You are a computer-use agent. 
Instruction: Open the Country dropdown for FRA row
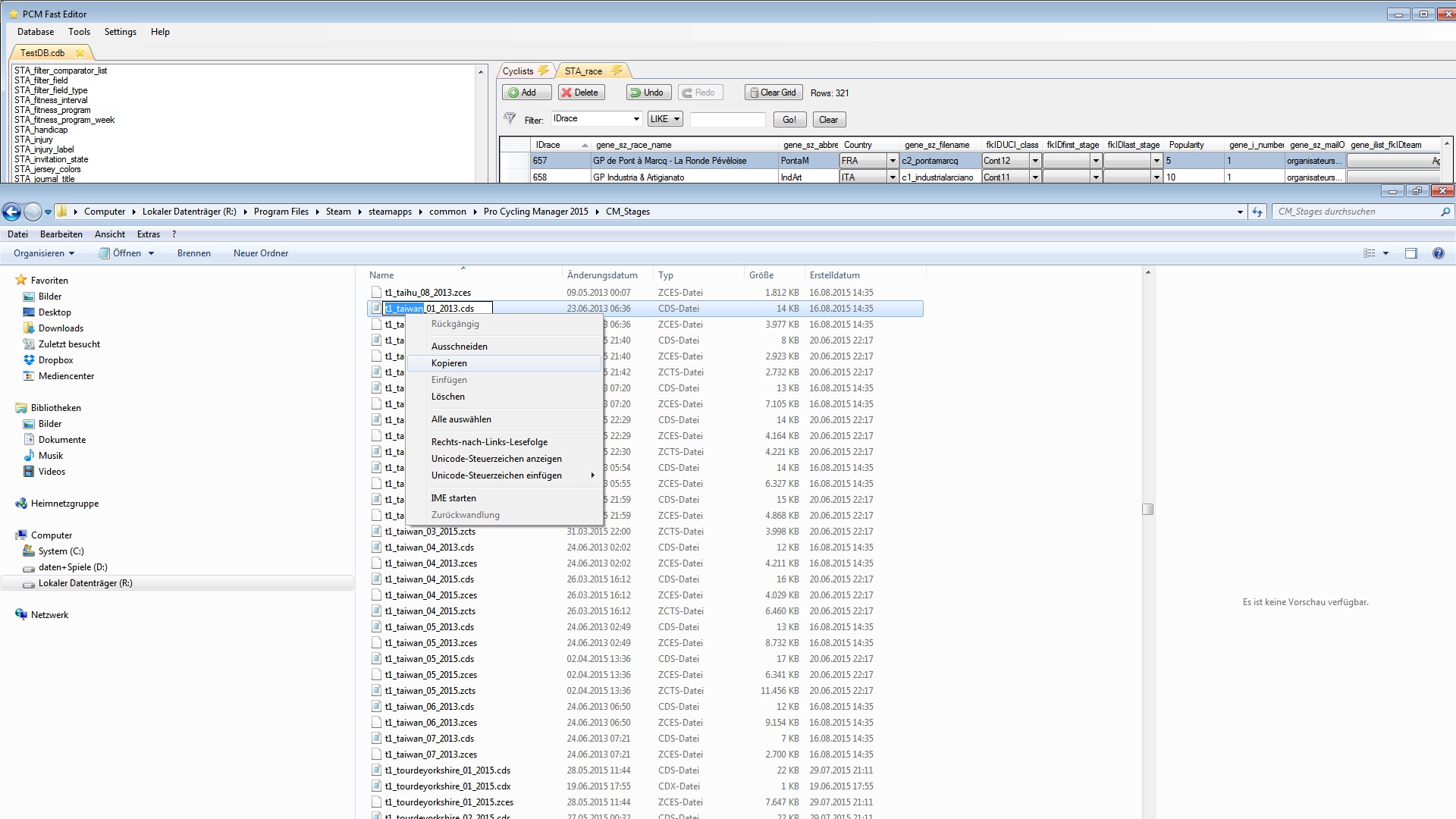[893, 161]
